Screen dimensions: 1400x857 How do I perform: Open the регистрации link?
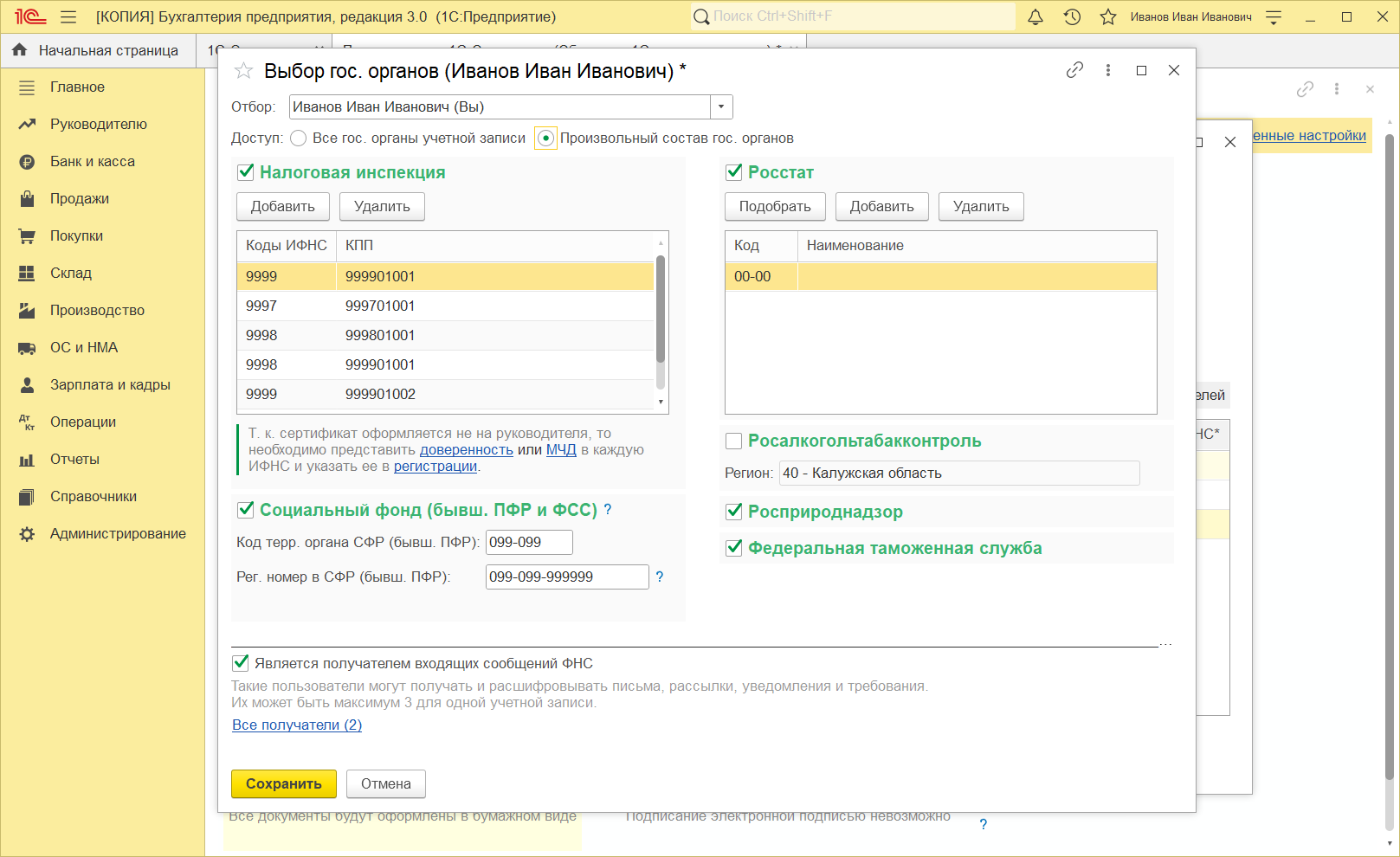coord(435,466)
